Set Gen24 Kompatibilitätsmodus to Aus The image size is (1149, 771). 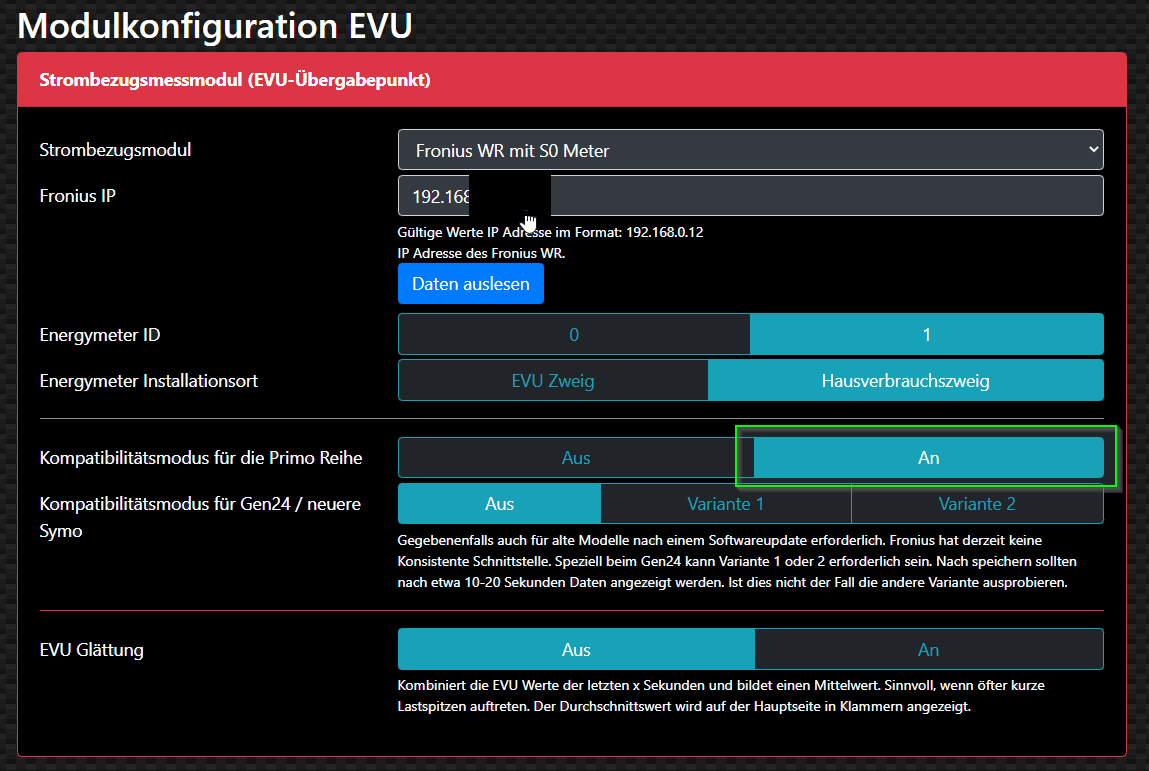tap(499, 504)
